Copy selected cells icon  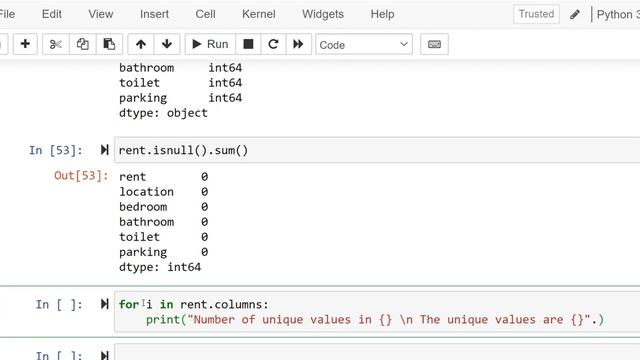pyautogui.click(x=82, y=44)
